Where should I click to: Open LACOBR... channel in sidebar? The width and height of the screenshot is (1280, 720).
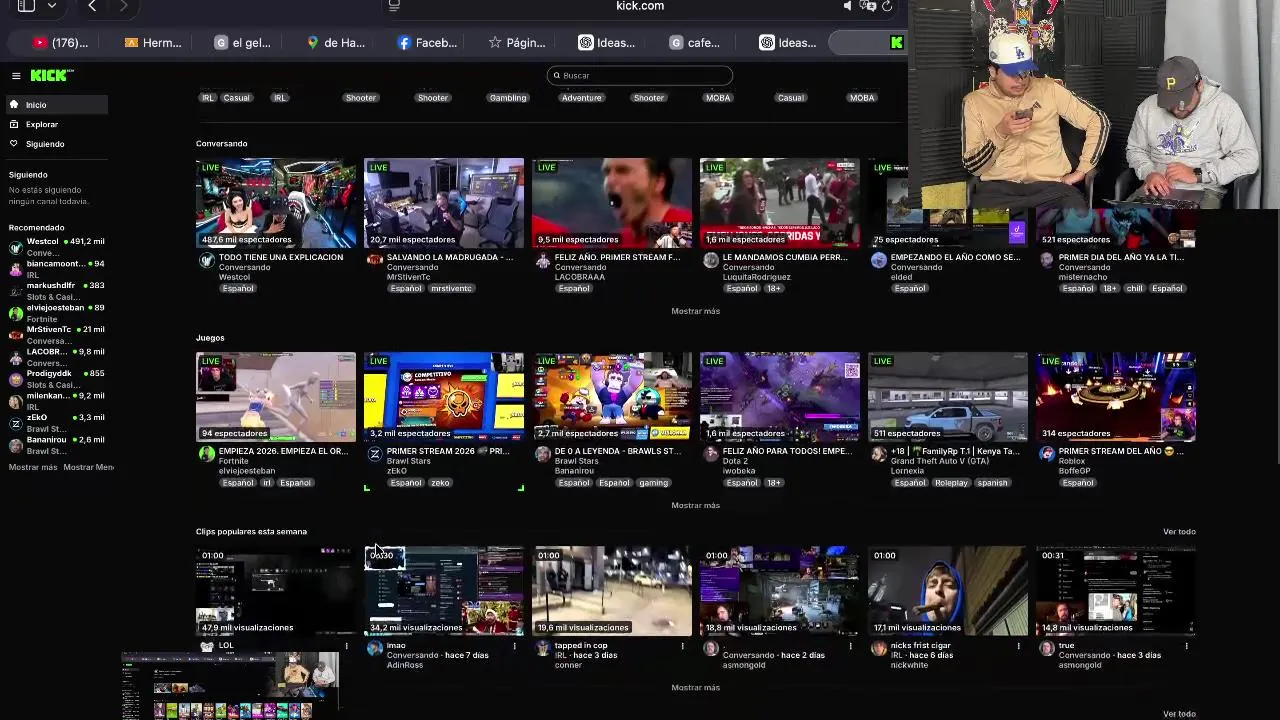pos(58,357)
